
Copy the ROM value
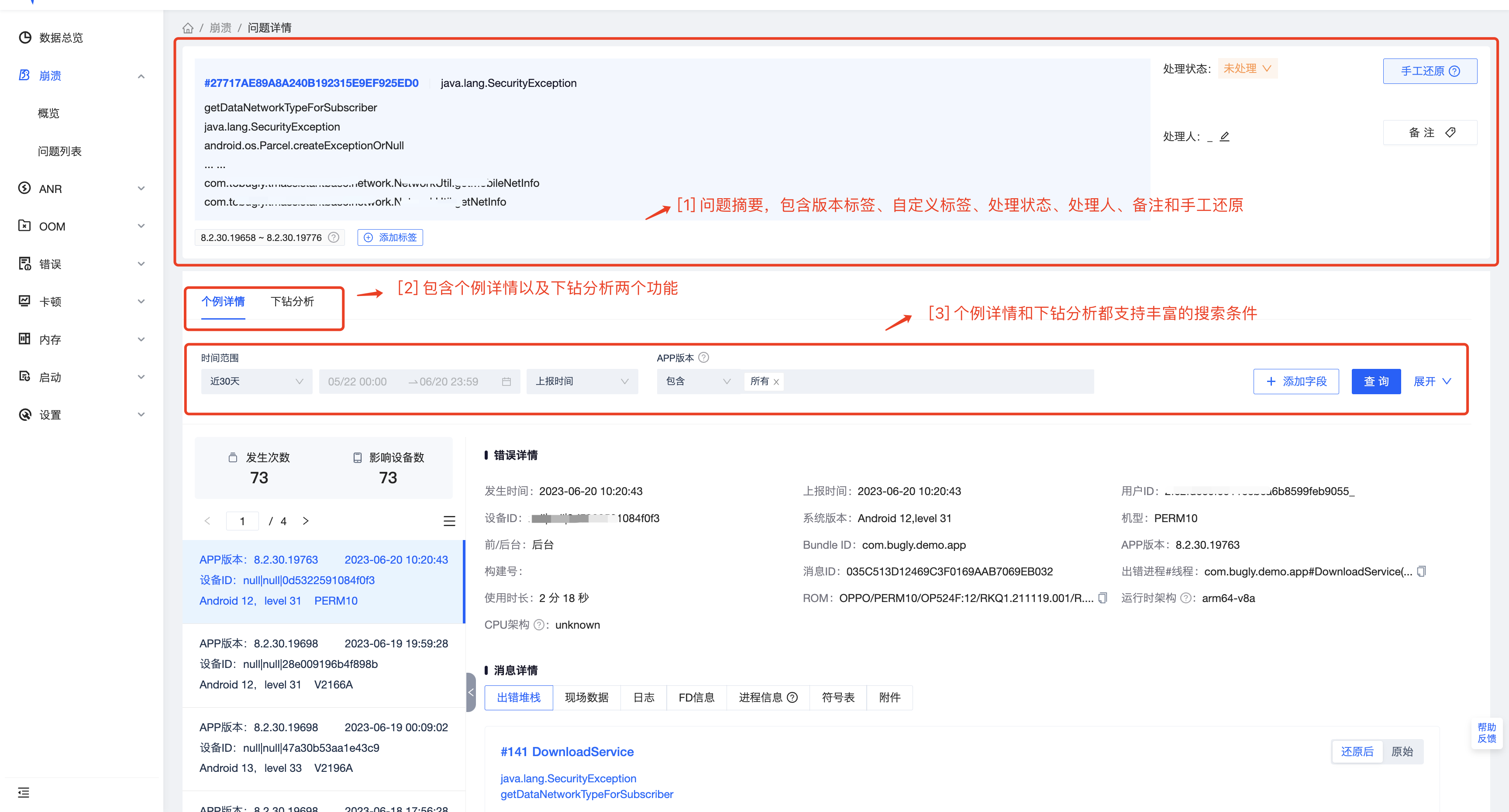point(1102,598)
